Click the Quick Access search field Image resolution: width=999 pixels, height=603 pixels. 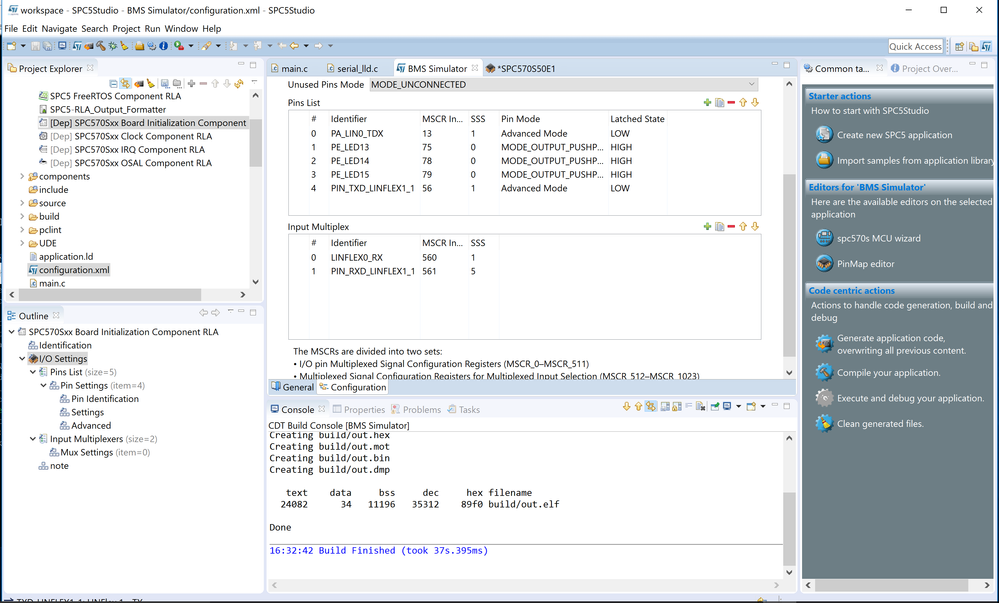(x=916, y=47)
